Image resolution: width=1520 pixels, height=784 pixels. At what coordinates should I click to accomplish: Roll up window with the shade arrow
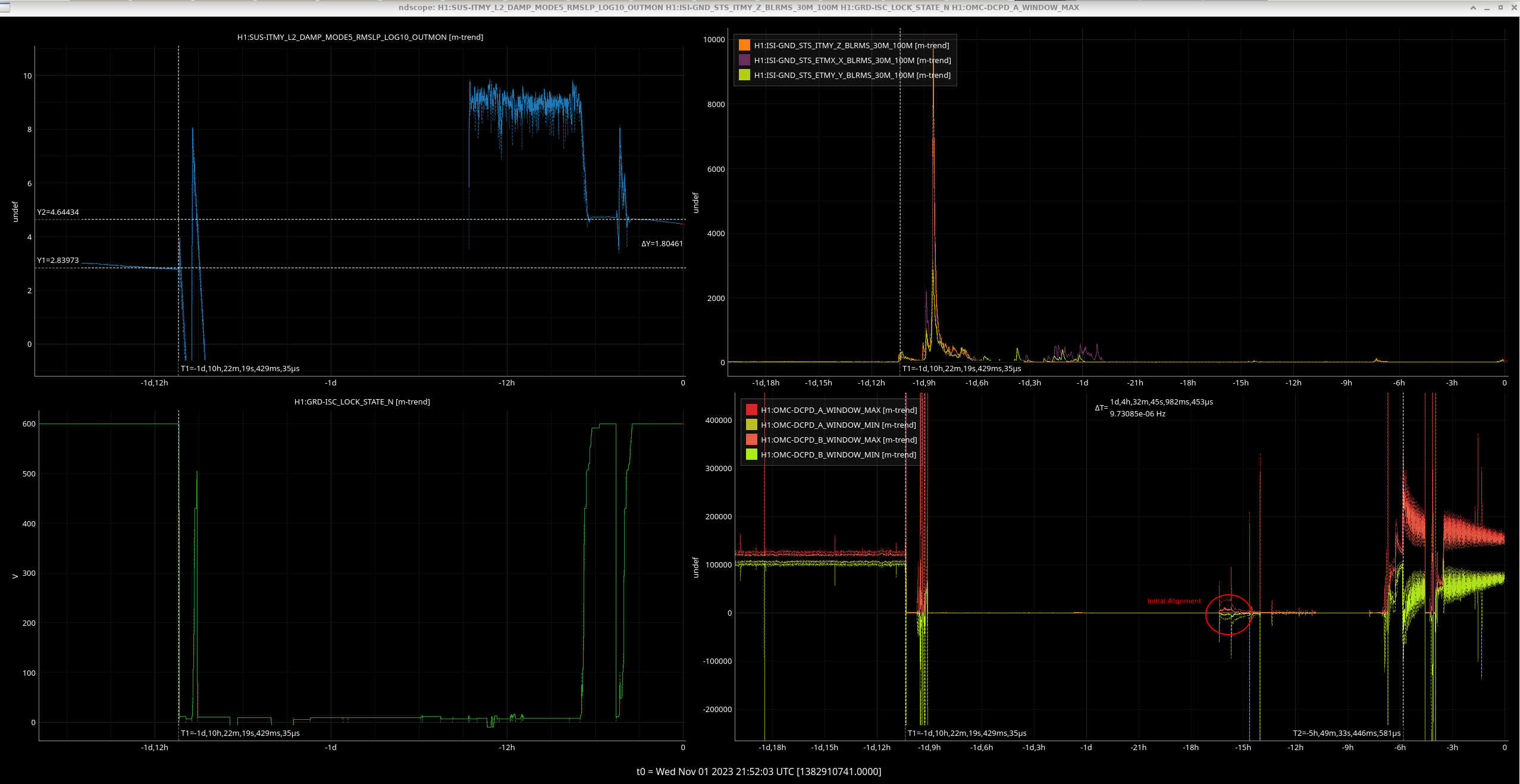[1473, 7]
